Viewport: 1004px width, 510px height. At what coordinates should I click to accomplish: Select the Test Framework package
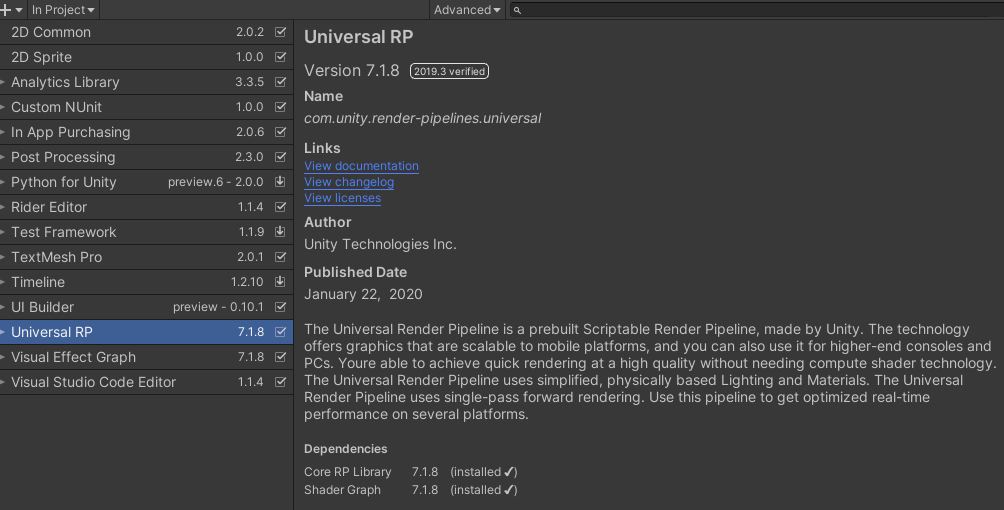click(147, 232)
